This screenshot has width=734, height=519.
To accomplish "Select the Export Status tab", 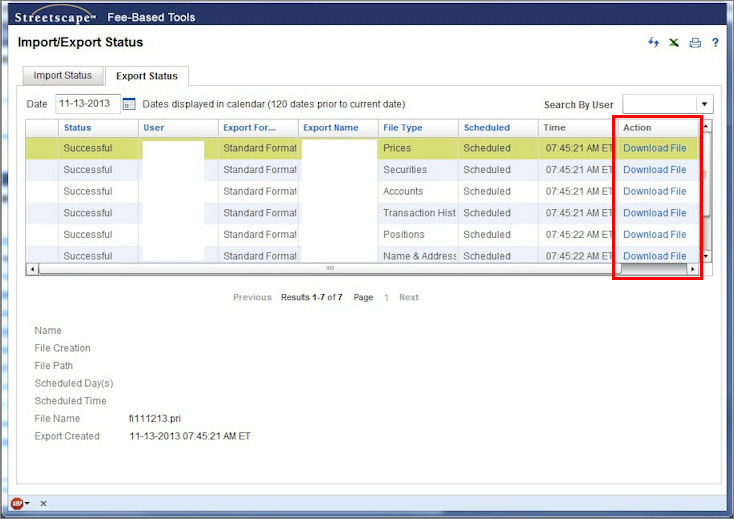I will [146, 76].
